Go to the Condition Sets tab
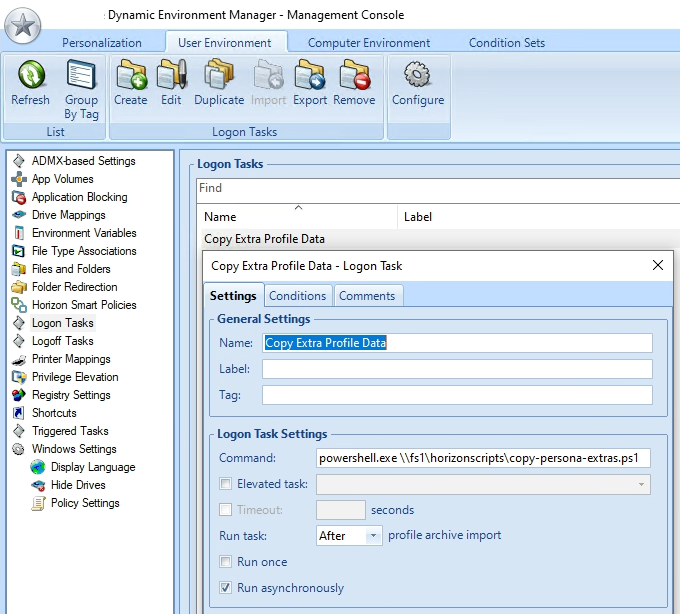The image size is (680, 614). pos(507,42)
